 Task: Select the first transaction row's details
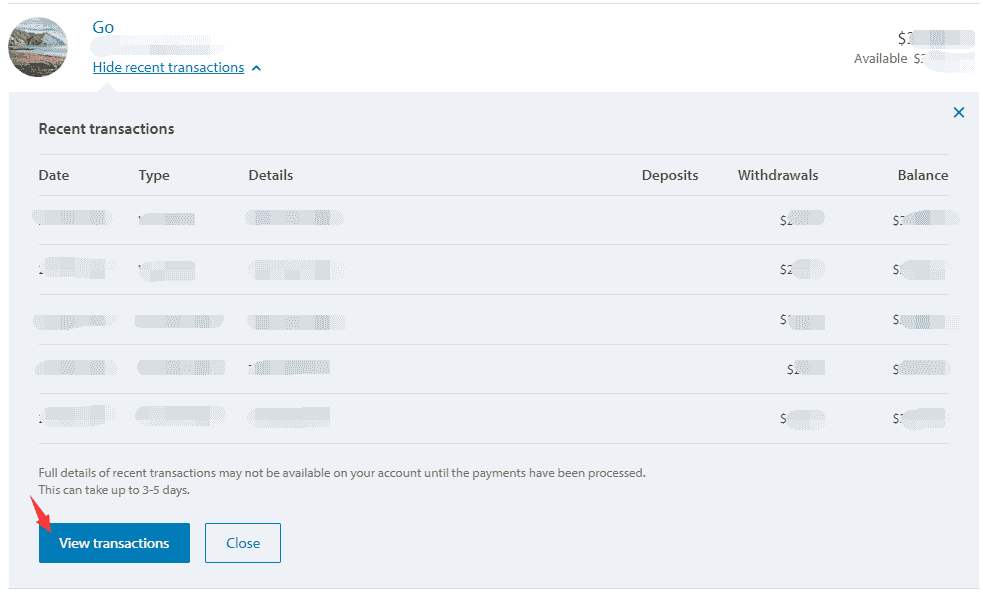click(294, 218)
